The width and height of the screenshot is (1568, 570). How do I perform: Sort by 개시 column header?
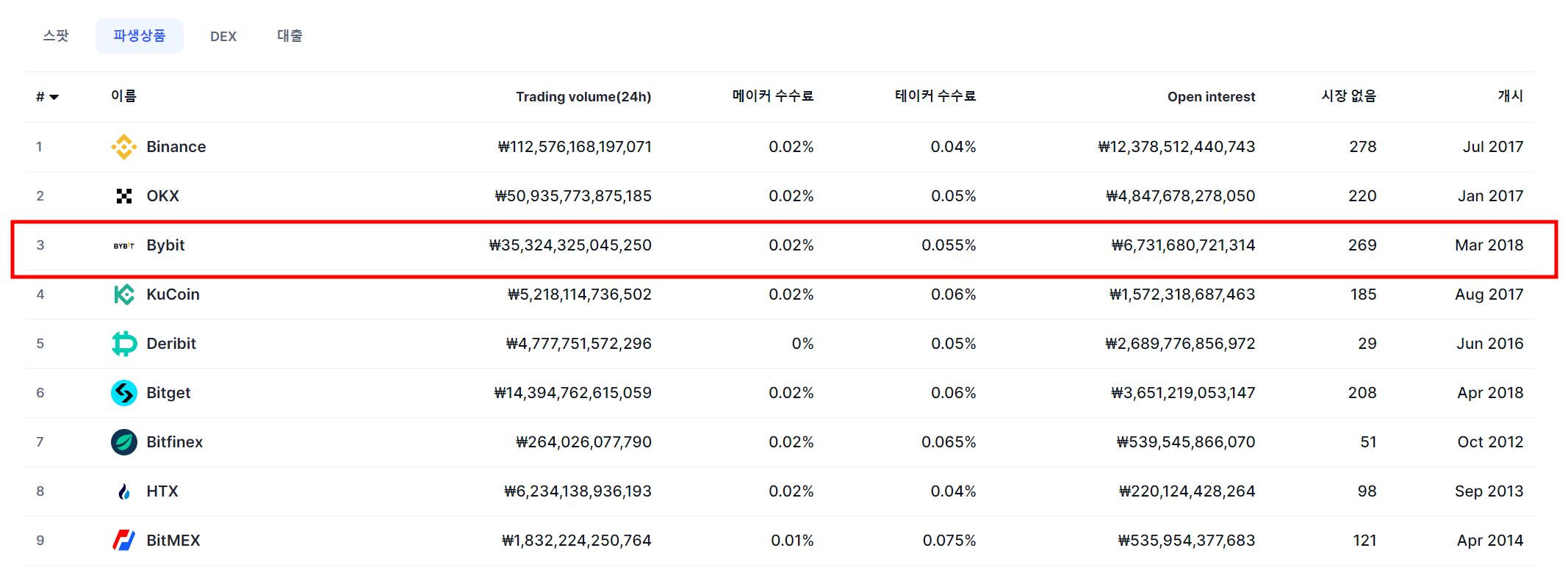click(1511, 96)
